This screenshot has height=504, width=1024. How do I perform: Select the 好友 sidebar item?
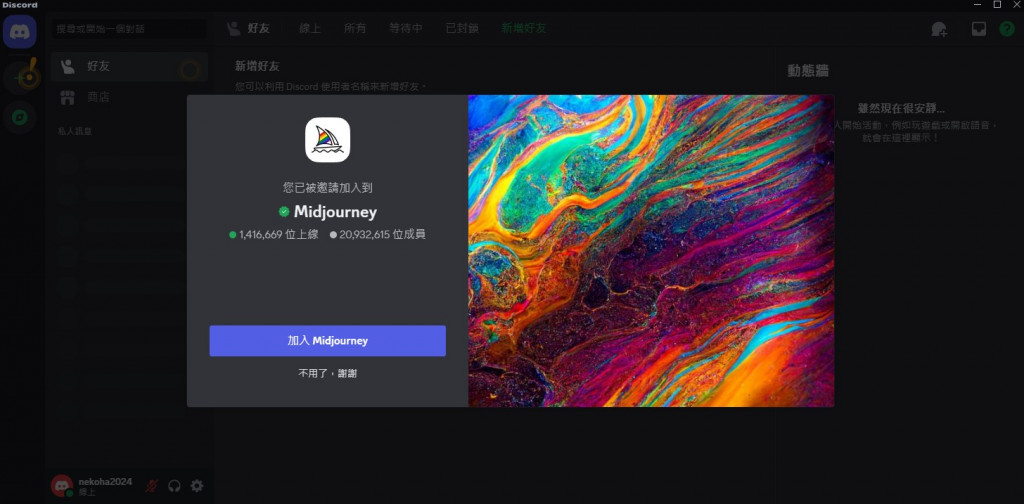[129, 66]
